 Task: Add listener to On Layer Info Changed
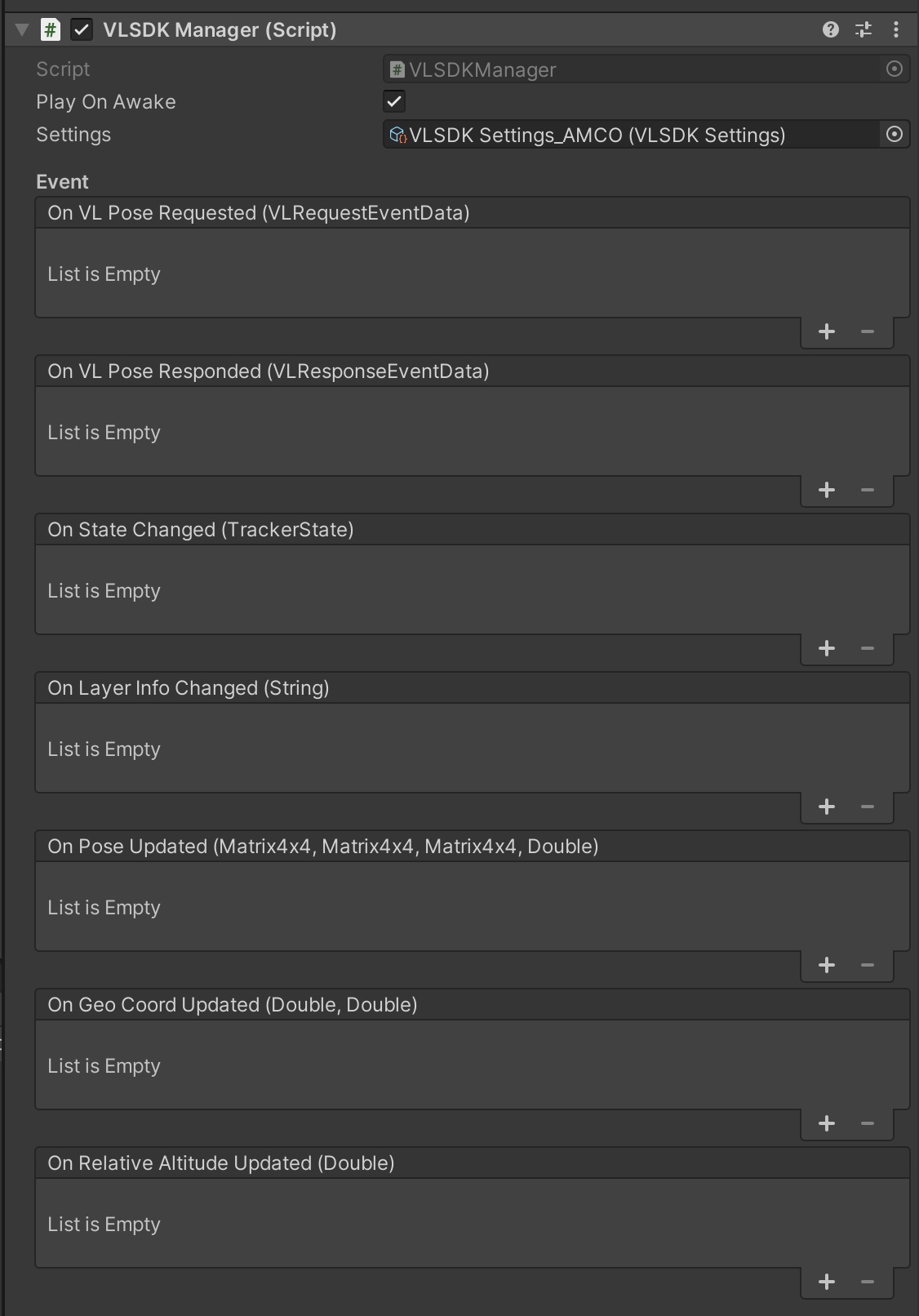coord(827,807)
